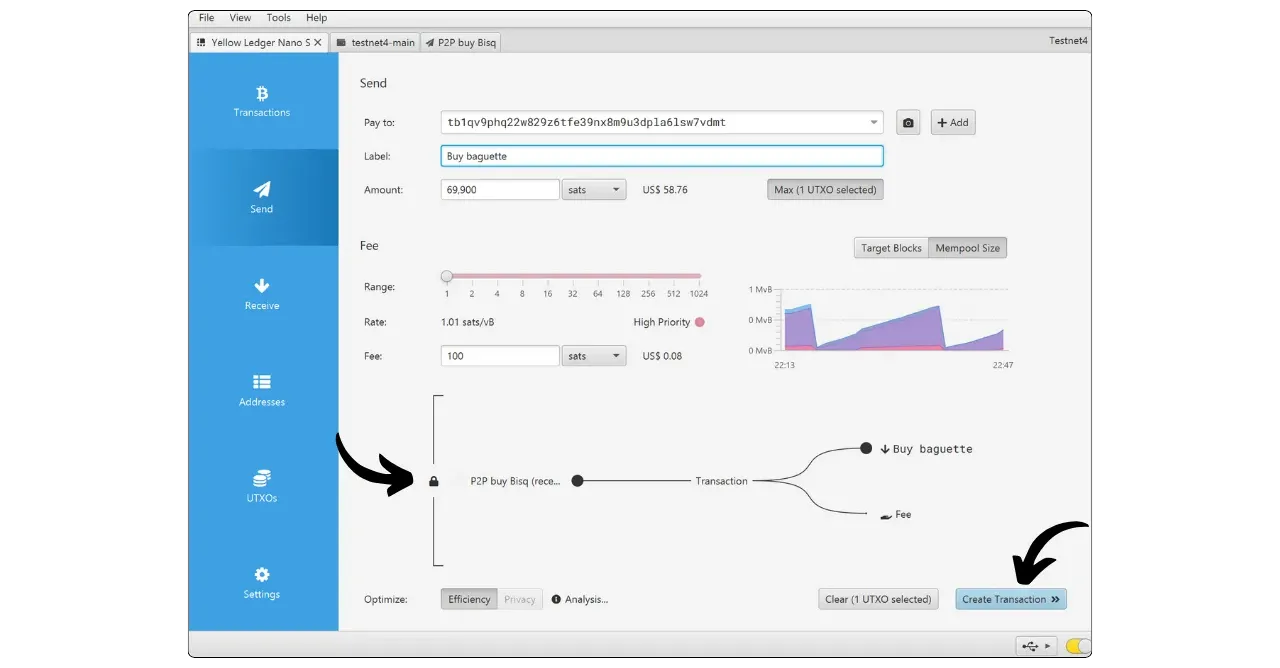Image resolution: width=1280 pixels, height=668 pixels.
Task: Switch to the testnet4-main tab
Action: point(375,43)
